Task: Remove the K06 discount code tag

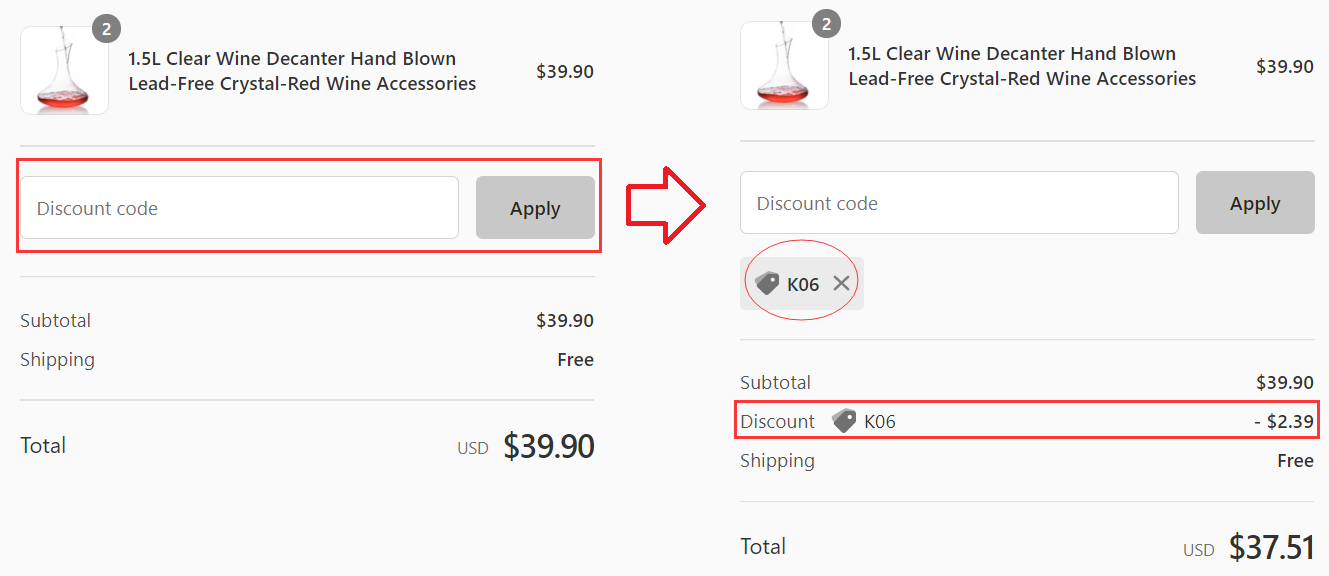Action: [x=841, y=284]
